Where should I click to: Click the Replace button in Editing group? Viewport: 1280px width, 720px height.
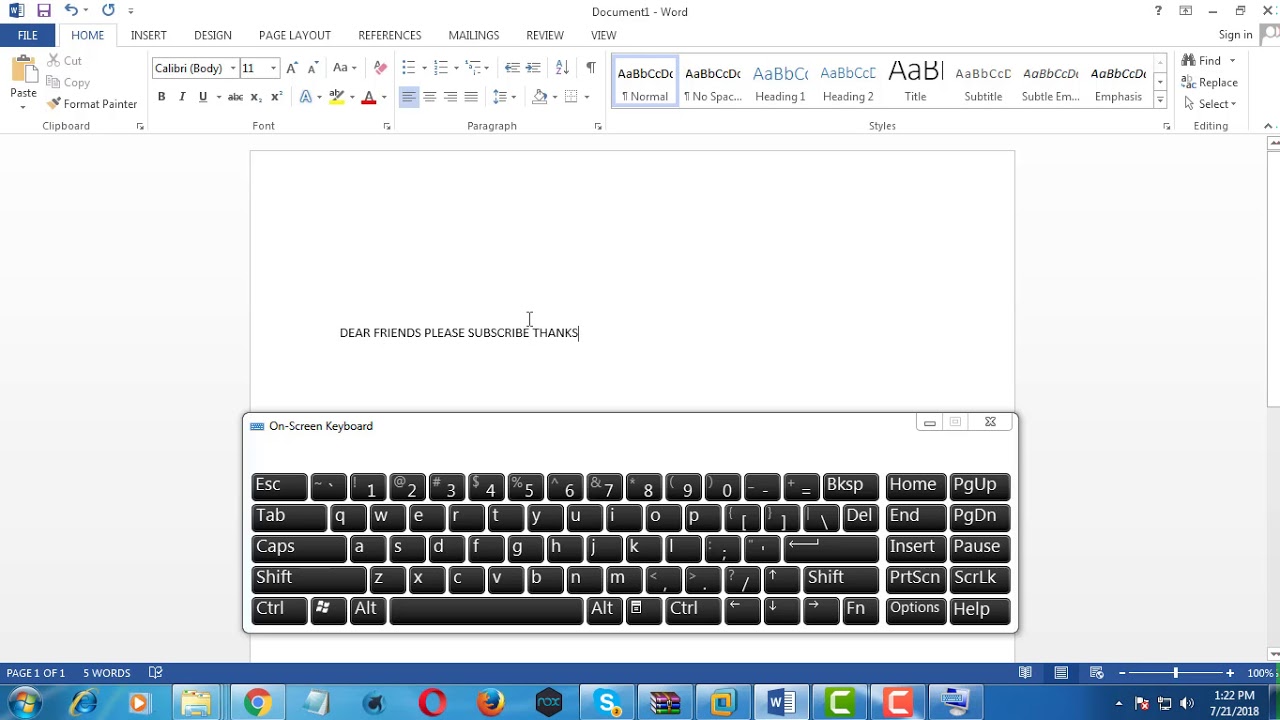point(1209,83)
